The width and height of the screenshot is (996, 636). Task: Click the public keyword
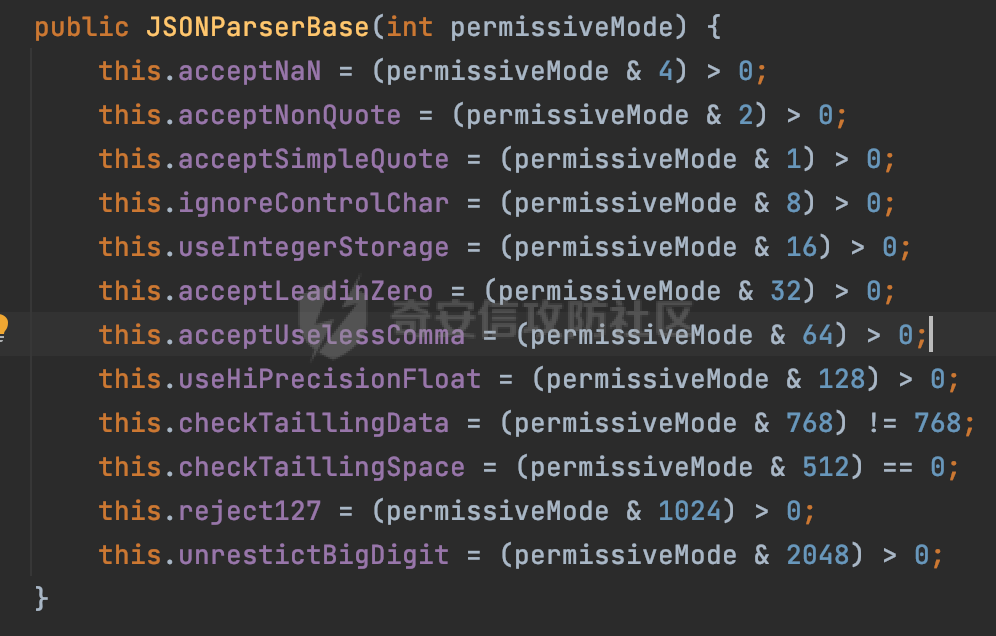click(x=81, y=27)
